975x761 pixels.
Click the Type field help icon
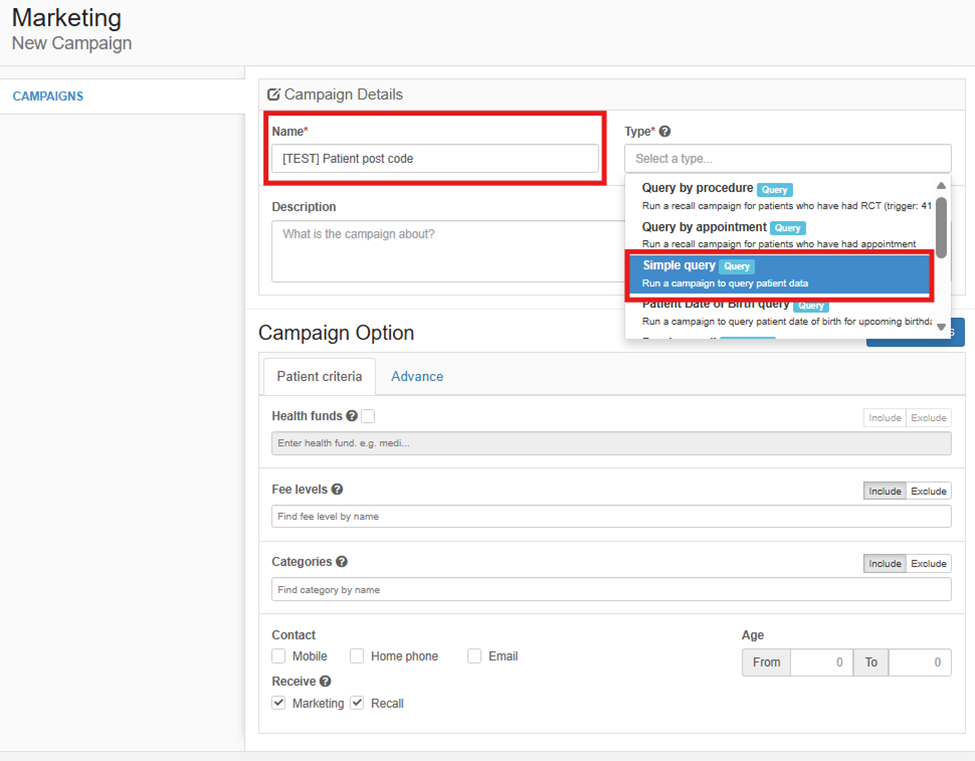coord(665,131)
